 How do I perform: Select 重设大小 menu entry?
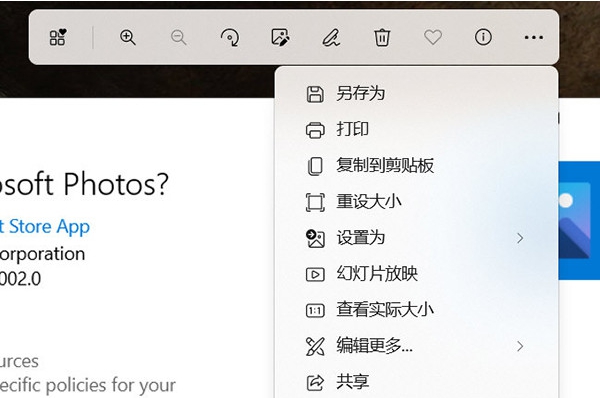click(x=416, y=202)
